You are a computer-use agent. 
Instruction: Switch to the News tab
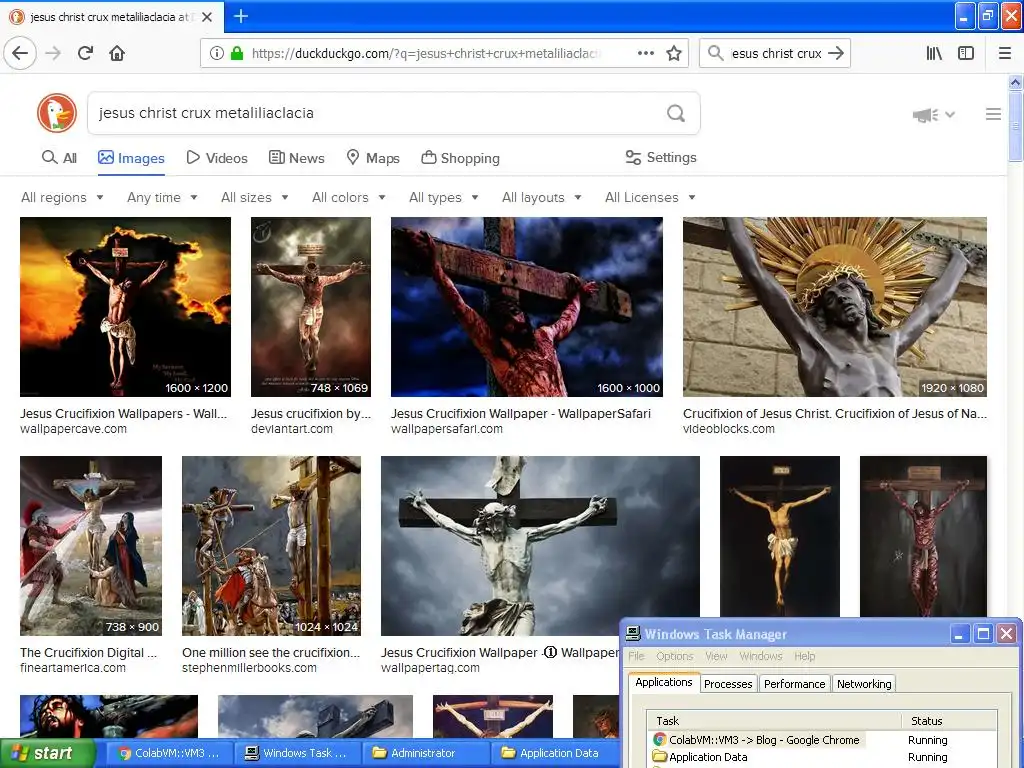tap(296, 158)
